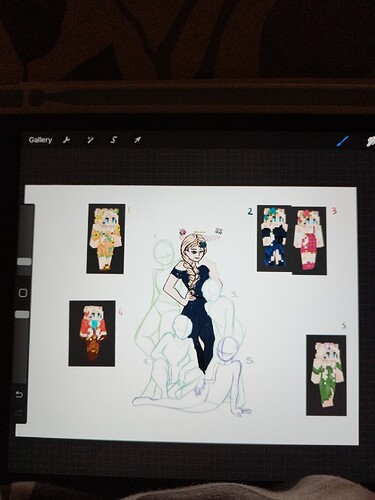Tap the red outfit skin reference image 4
Image resolution: width=375 pixels, height=500 pixels.
(x=92, y=333)
